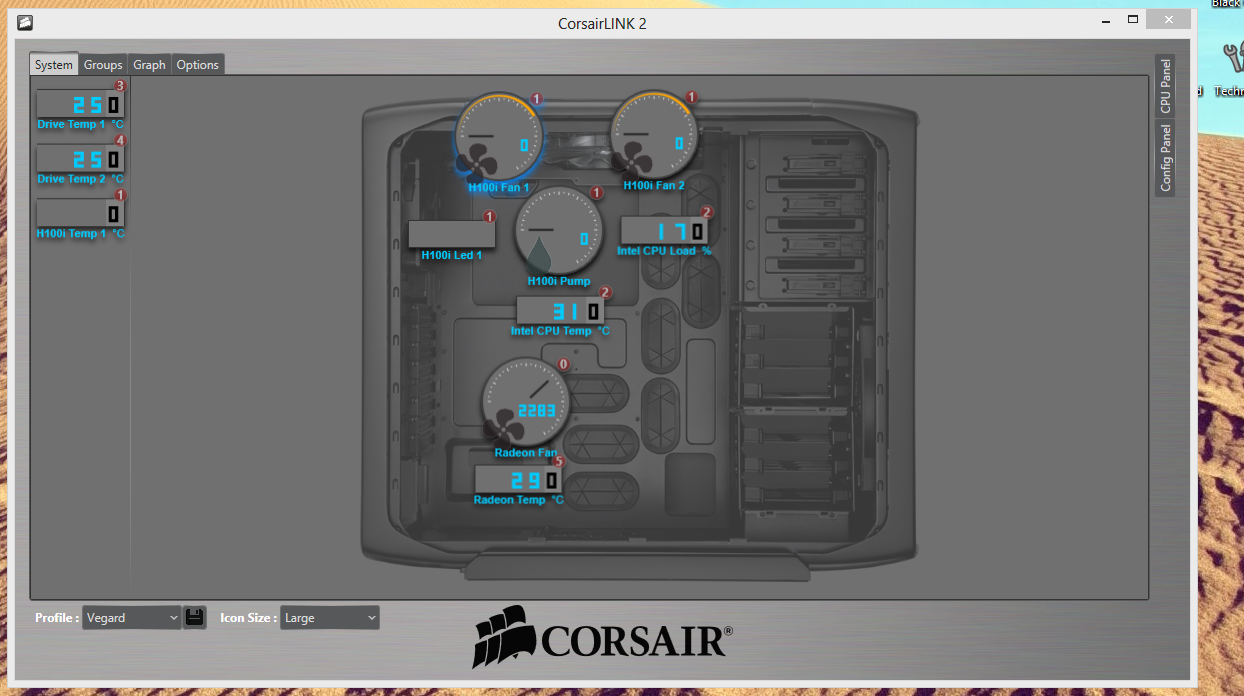Select the H100i Temp 1 readout

point(80,213)
